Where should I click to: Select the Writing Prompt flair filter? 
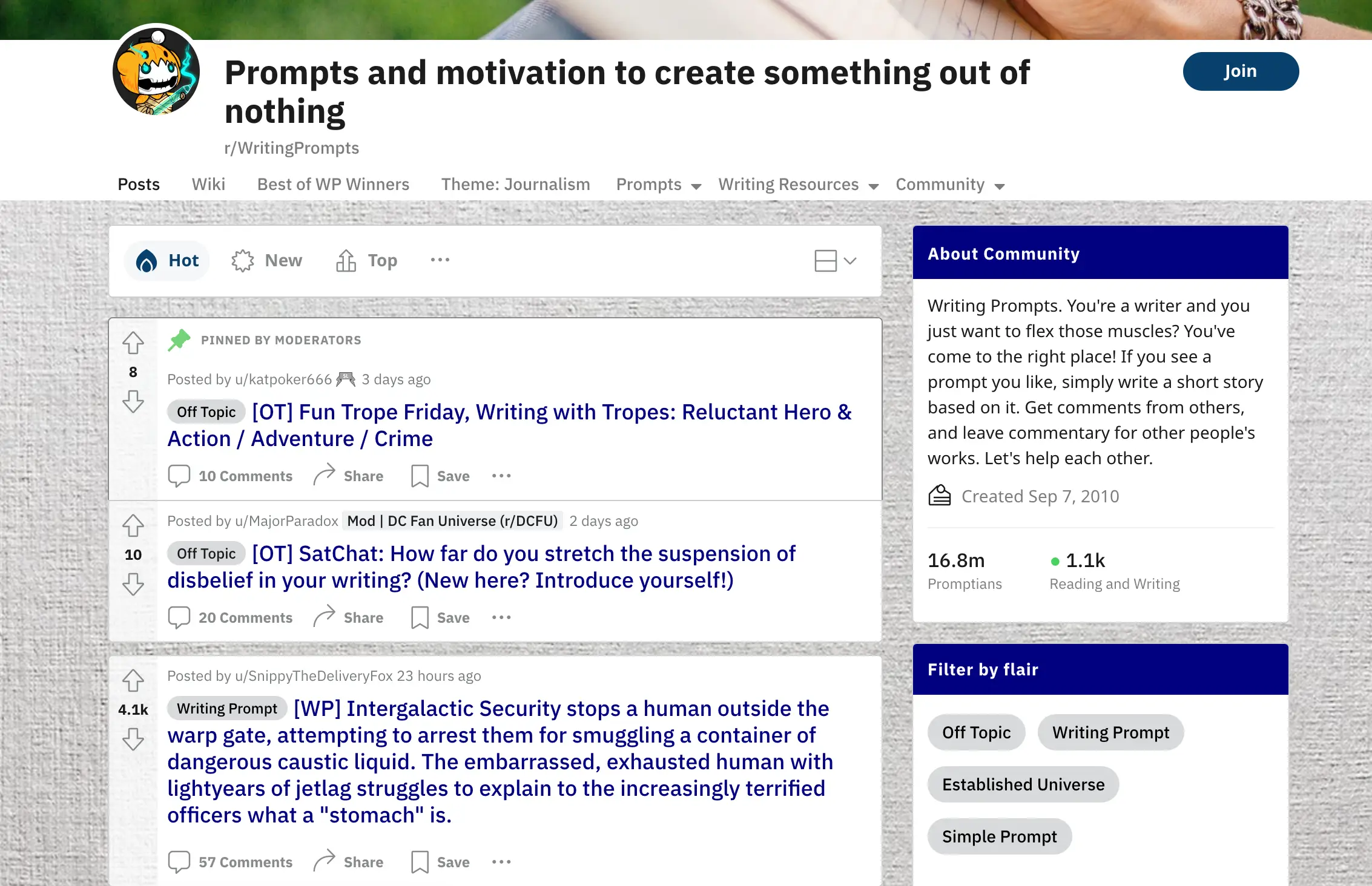tap(1110, 731)
